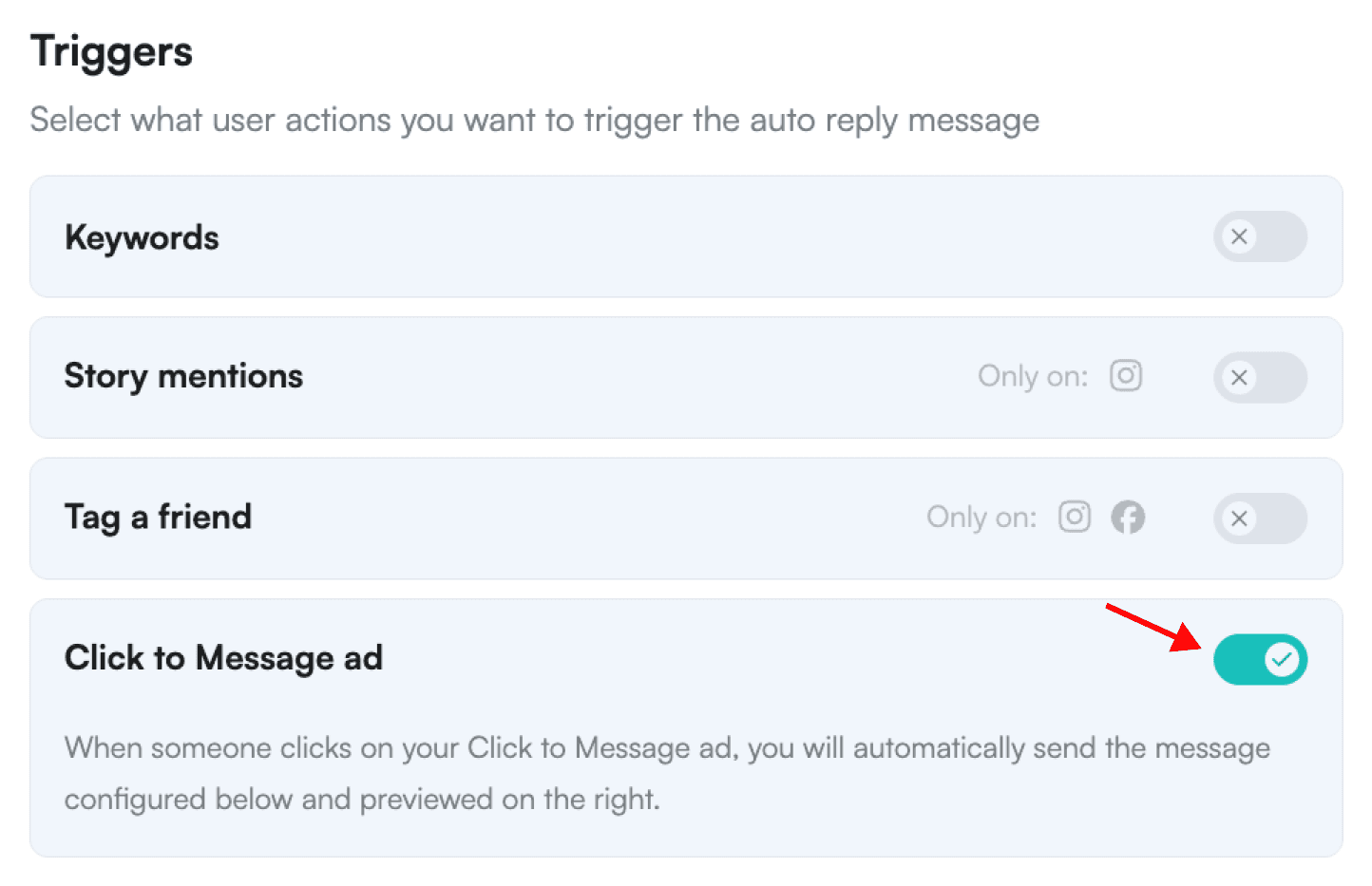The image size is (1372, 886).
Task: Click the X knob in the Keywords switch
Action: (x=1239, y=236)
